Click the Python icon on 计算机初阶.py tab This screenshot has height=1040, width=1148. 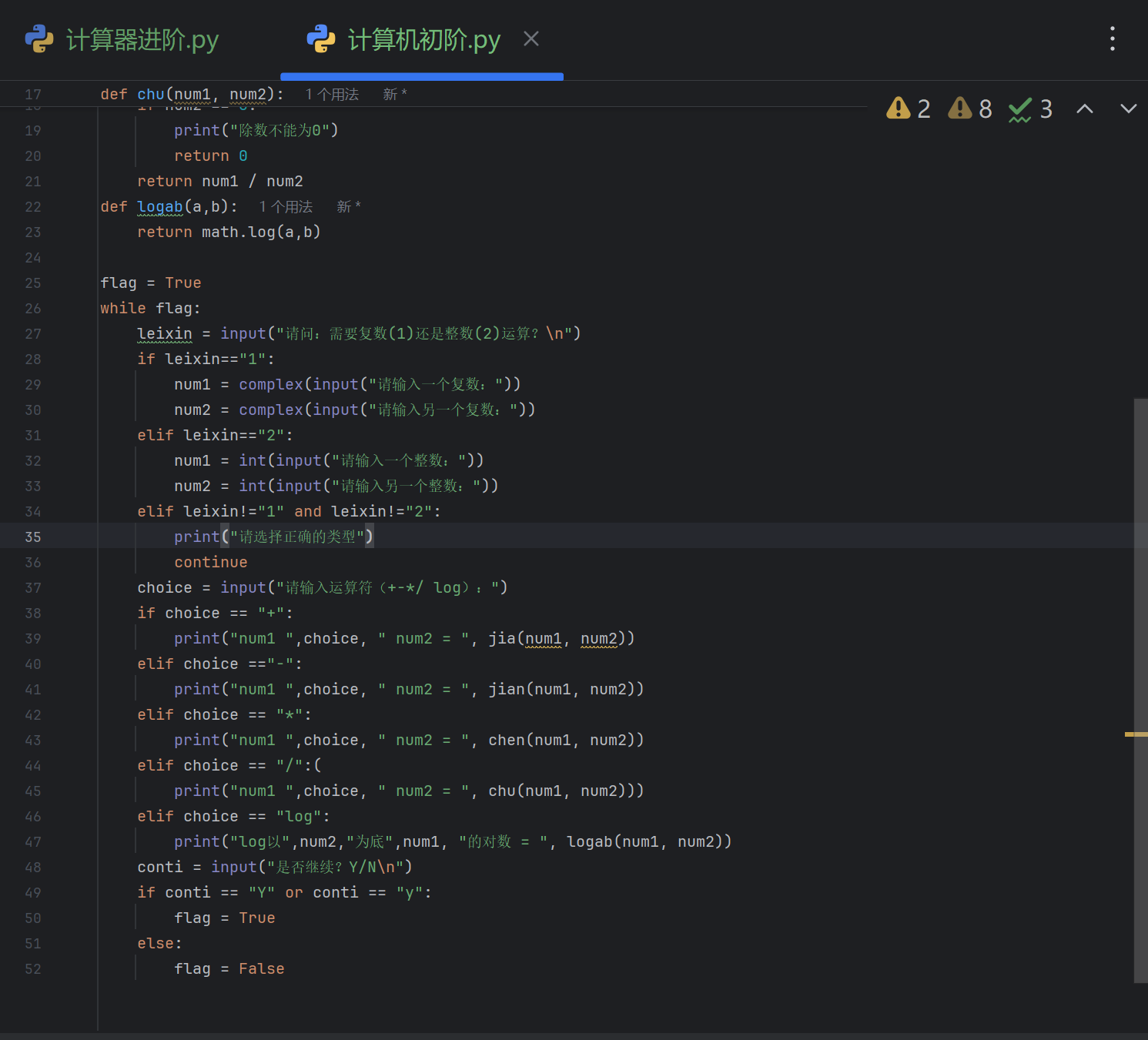pos(321,38)
